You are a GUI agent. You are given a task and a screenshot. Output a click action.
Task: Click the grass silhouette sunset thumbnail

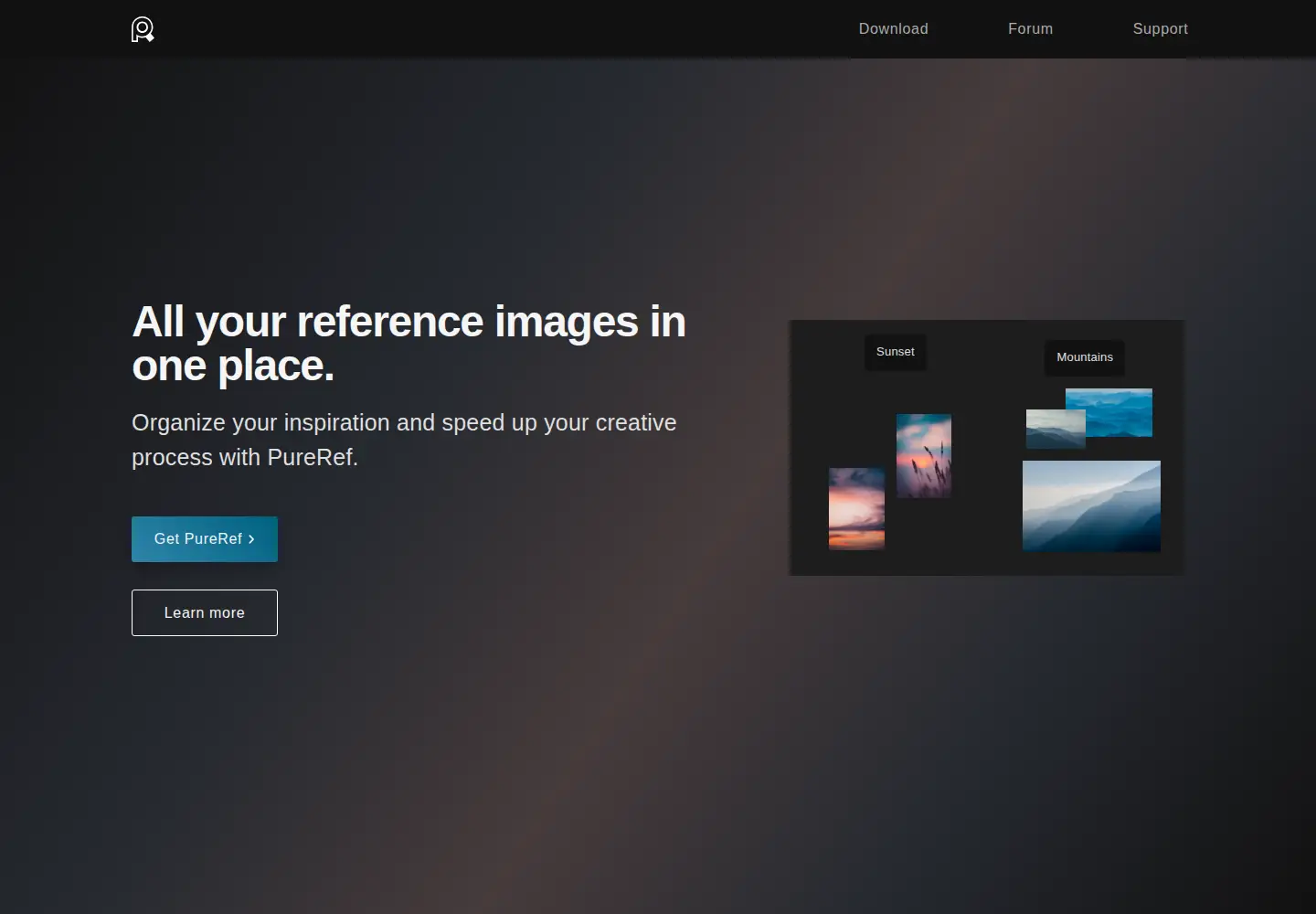click(924, 456)
